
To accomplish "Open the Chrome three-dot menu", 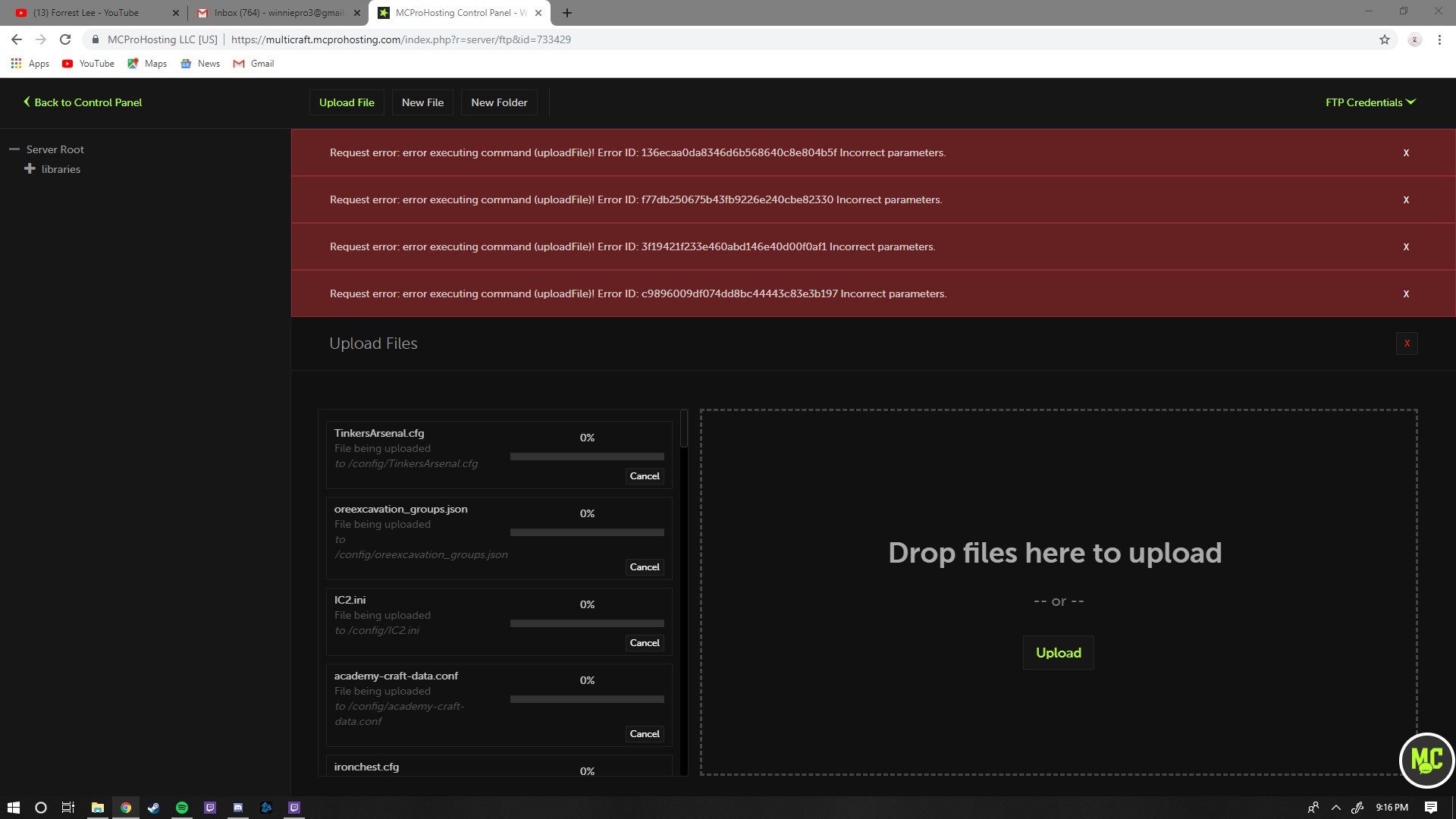I will pyautogui.click(x=1439, y=39).
